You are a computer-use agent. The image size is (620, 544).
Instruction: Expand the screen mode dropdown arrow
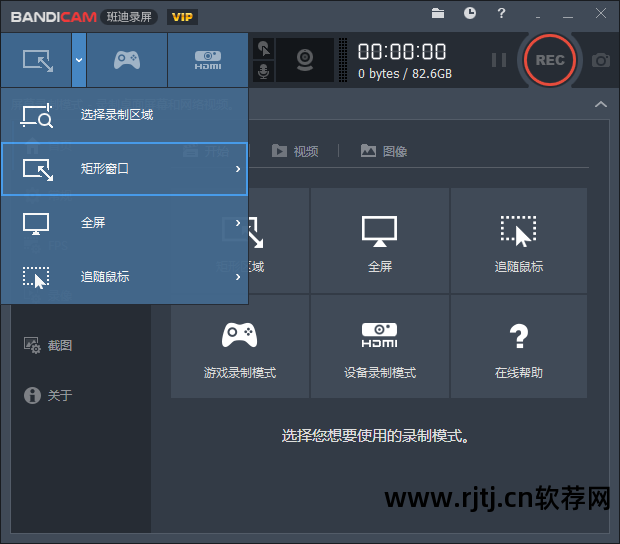(79, 60)
